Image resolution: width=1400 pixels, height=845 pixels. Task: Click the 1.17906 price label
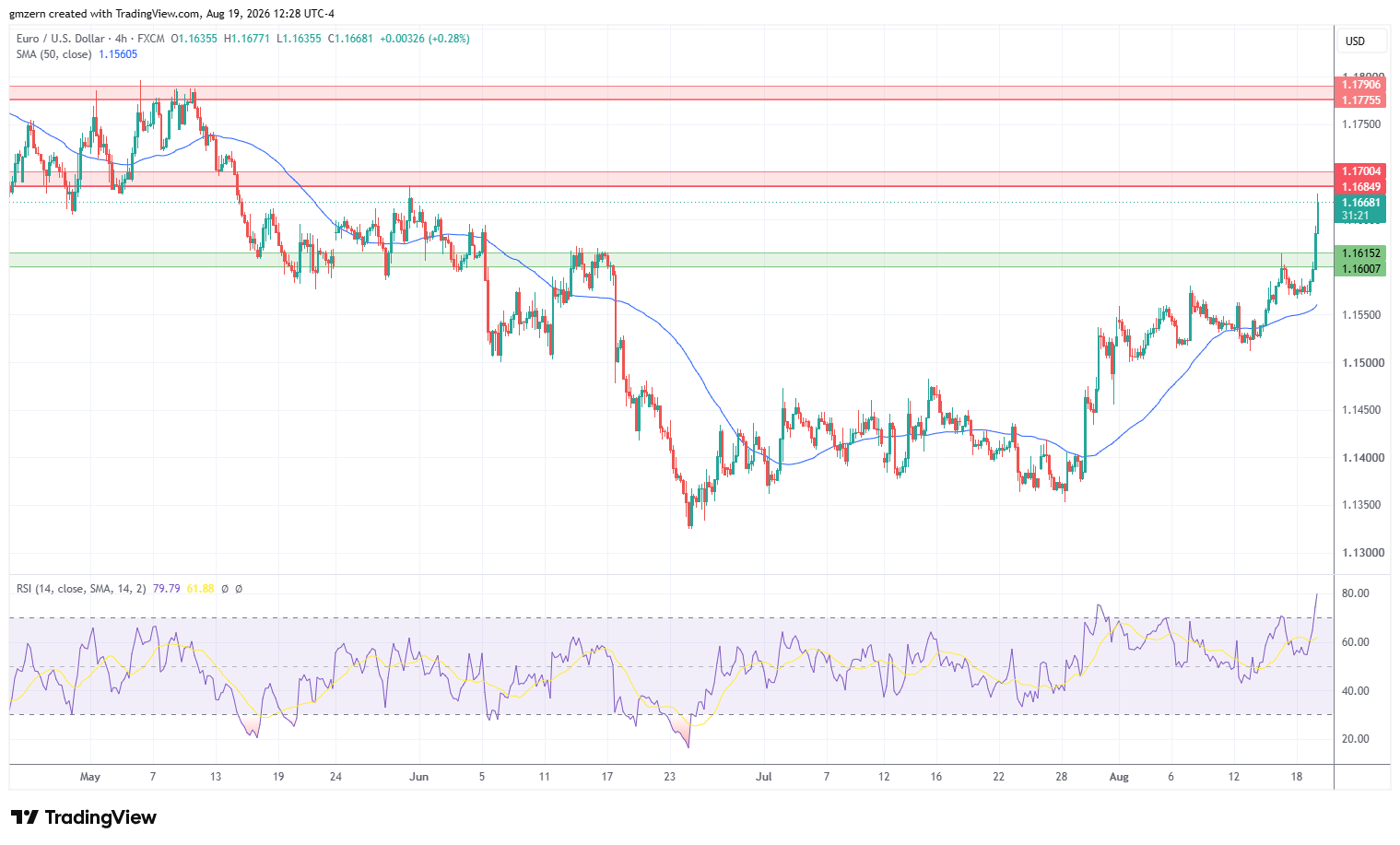[x=1360, y=85]
